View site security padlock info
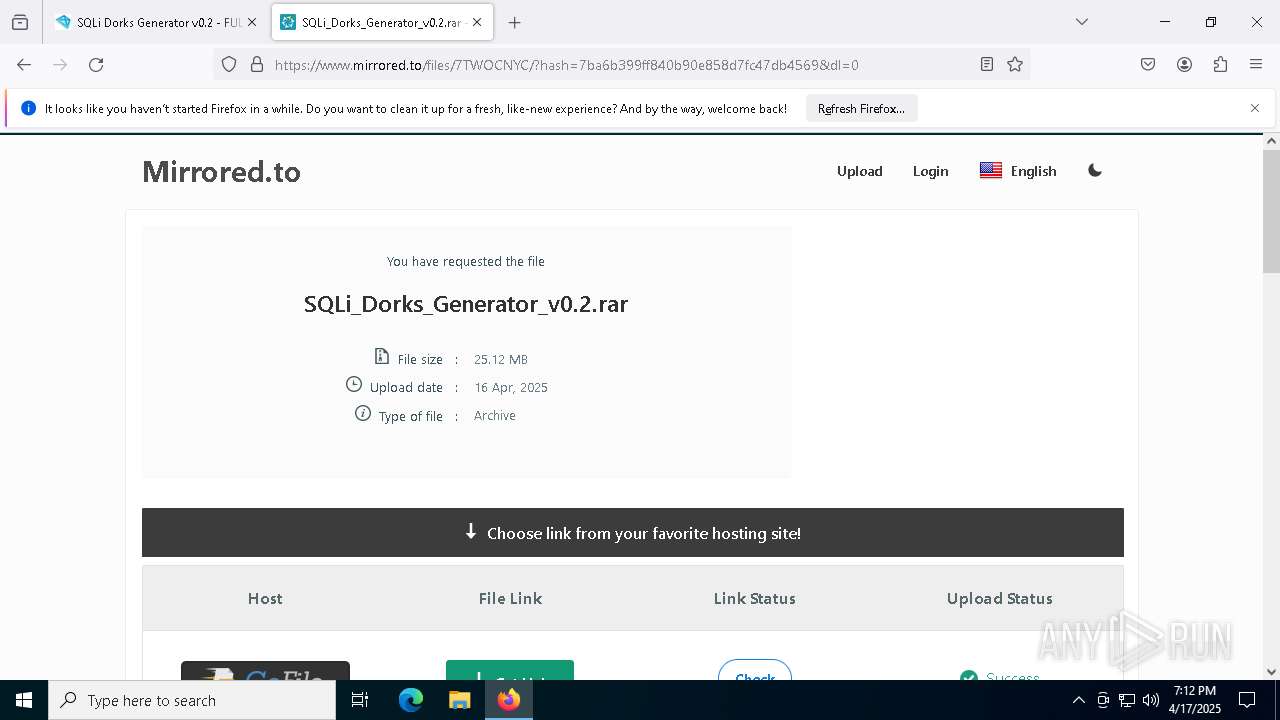1280x720 pixels. point(257,65)
